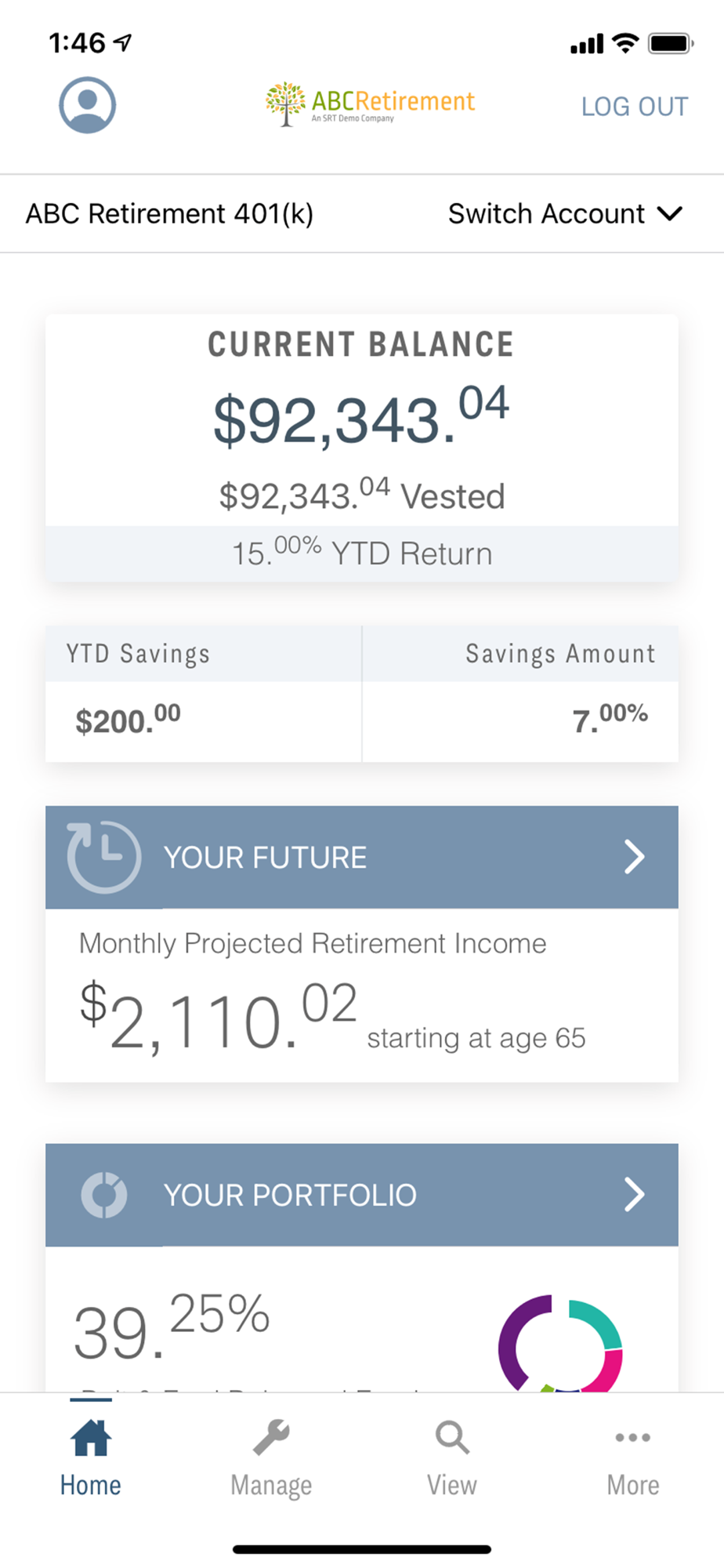Expand Your Future with the right chevron
724x1568 pixels.
click(634, 857)
